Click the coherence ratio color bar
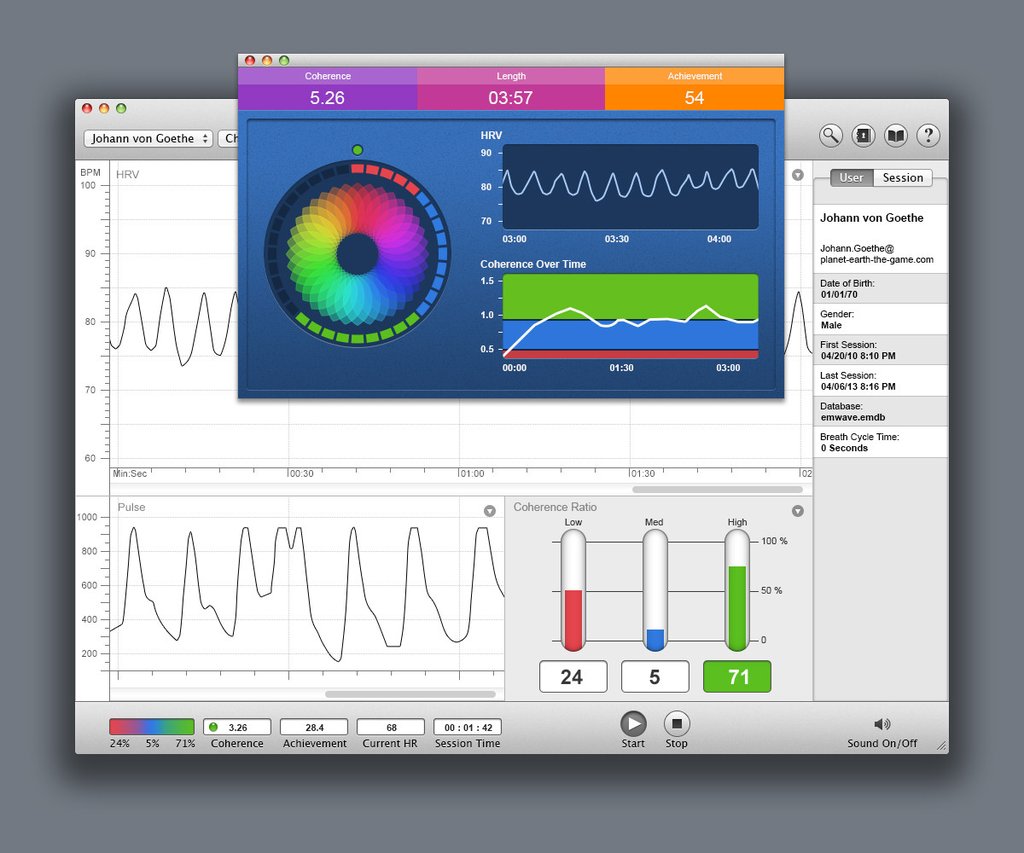 tap(152, 727)
